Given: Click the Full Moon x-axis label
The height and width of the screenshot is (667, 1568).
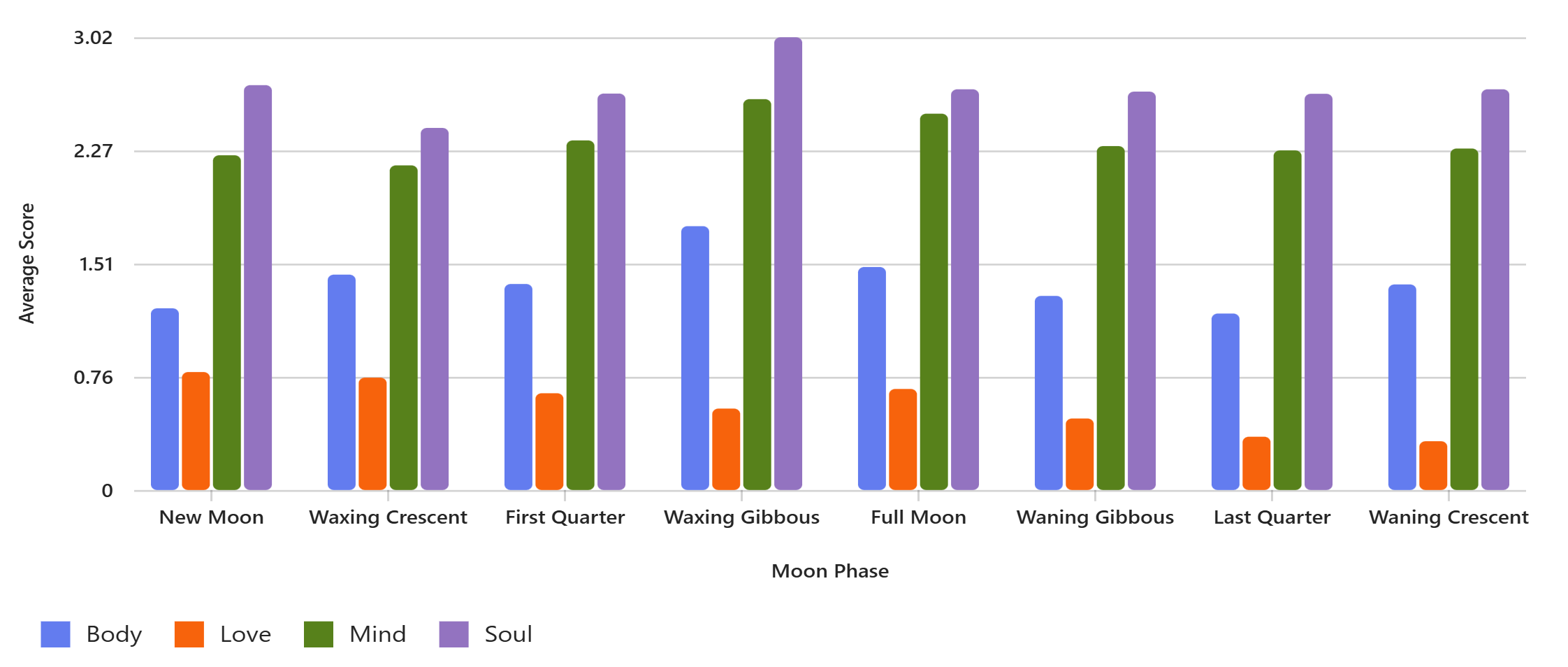Looking at the screenshot, I should [x=918, y=517].
